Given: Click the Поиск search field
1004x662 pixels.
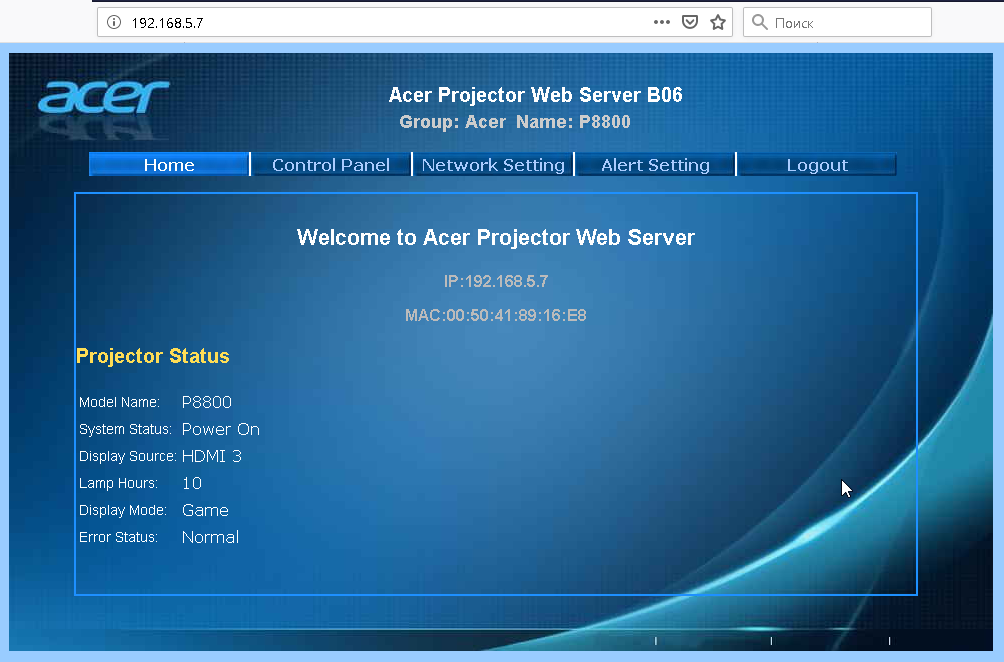Looking at the screenshot, I should tap(838, 22).
